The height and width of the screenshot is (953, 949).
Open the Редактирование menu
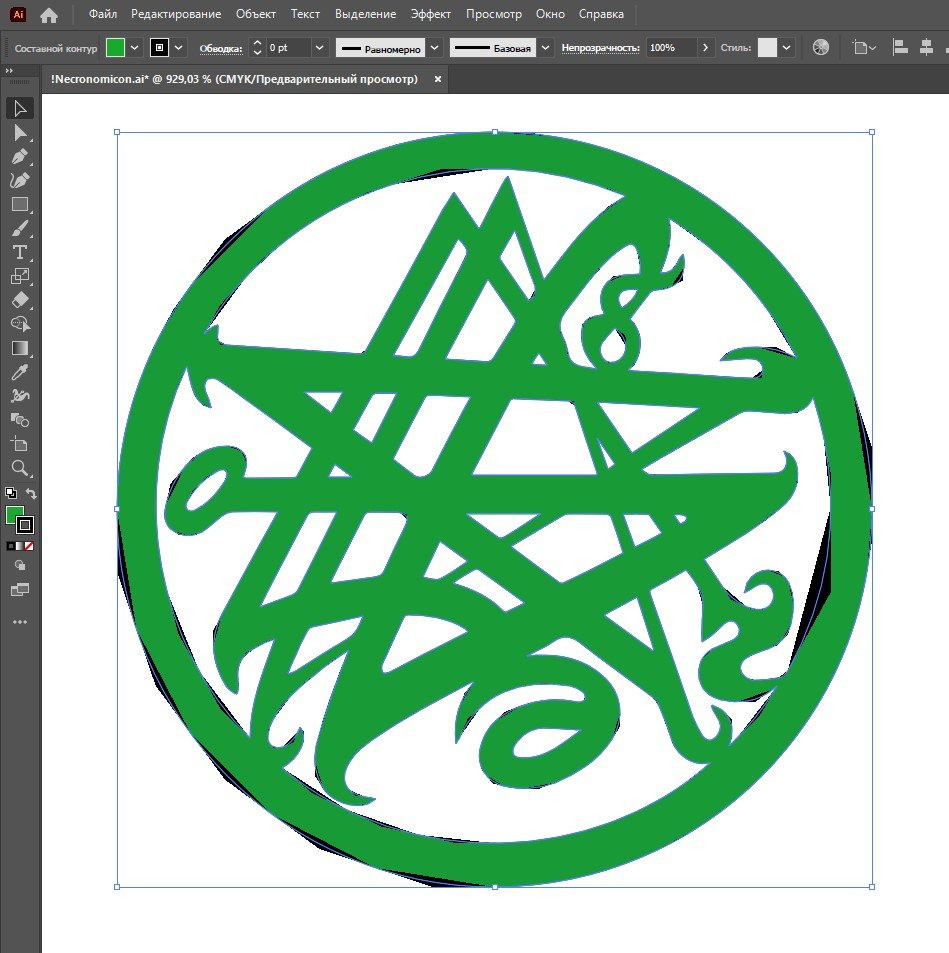(x=176, y=14)
